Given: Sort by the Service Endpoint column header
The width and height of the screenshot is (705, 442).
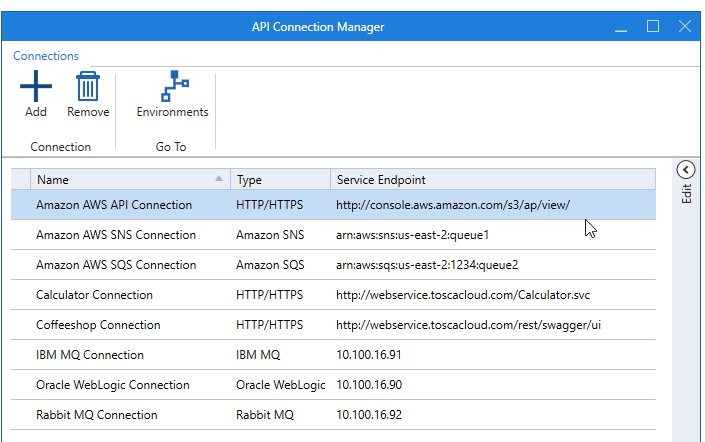Looking at the screenshot, I should [x=493, y=180].
